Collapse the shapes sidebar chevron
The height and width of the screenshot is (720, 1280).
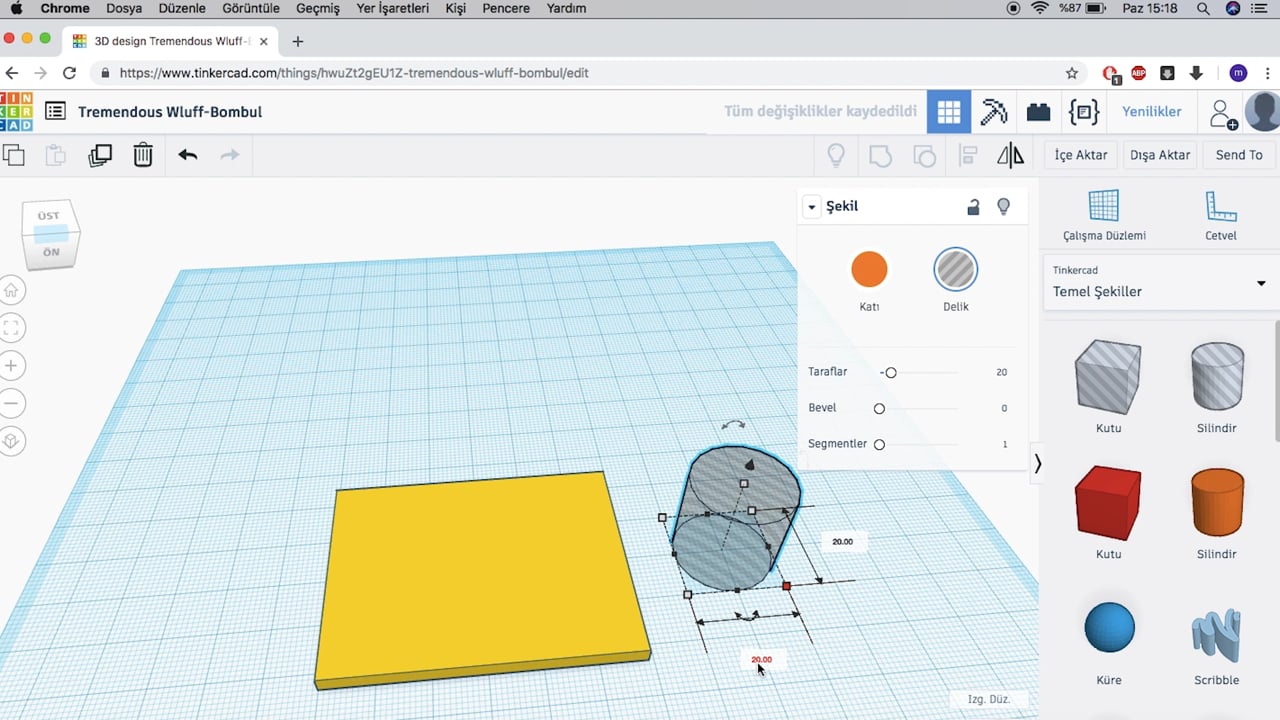[x=1038, y=464]
